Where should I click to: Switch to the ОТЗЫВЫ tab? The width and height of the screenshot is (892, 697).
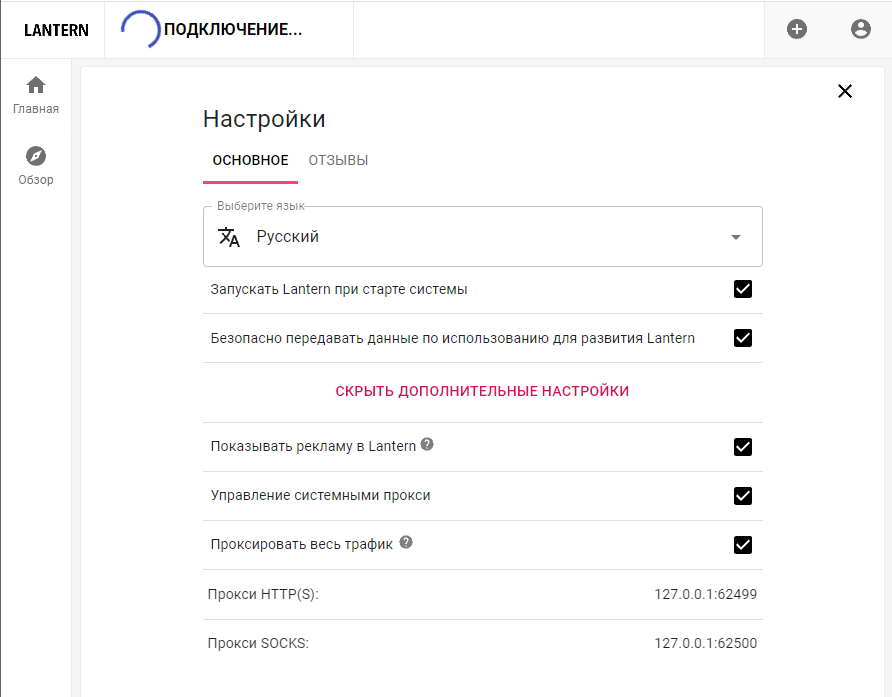coord(338,160)
